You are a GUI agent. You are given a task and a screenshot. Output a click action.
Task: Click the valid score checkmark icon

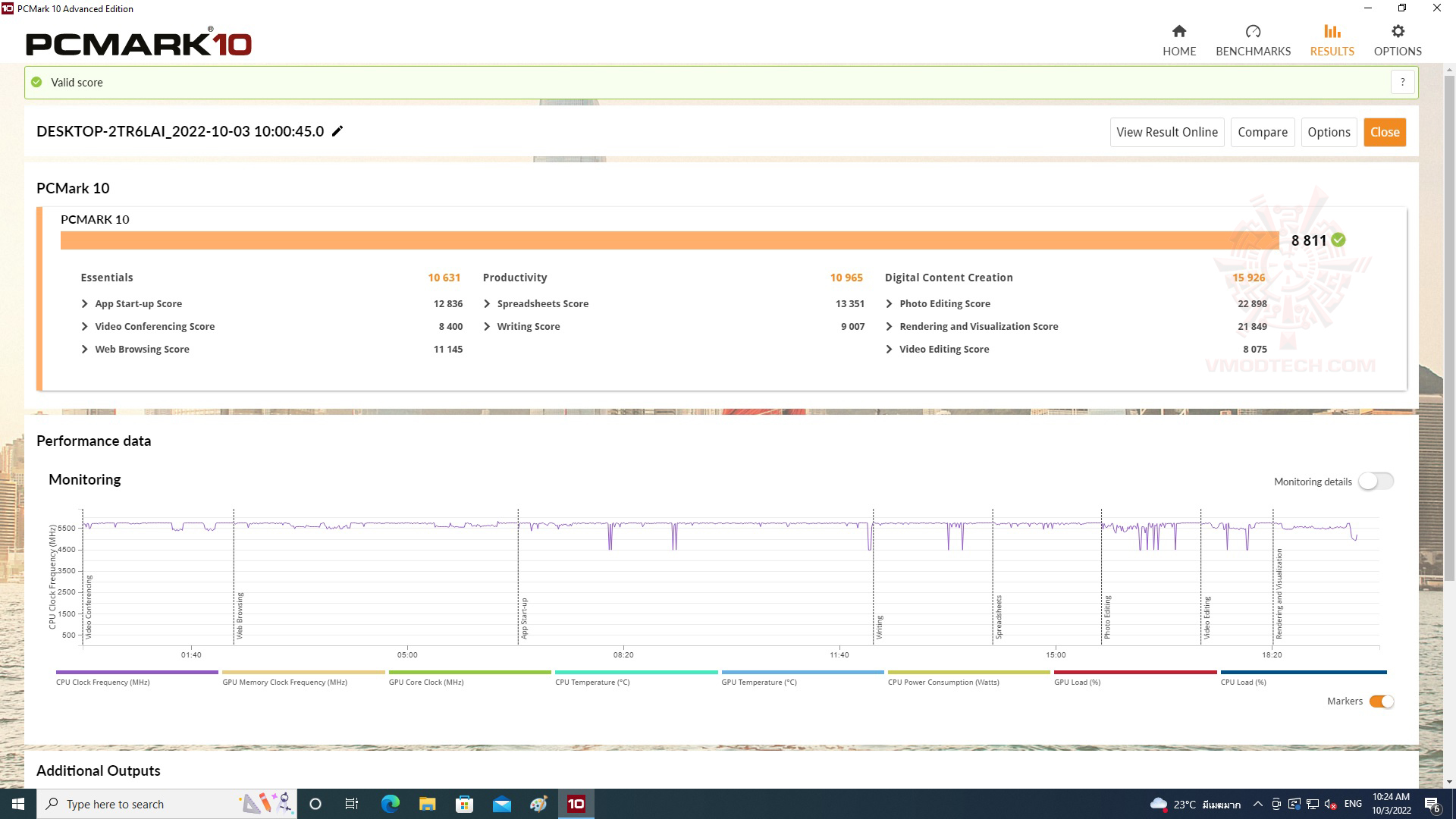[37, 82]
